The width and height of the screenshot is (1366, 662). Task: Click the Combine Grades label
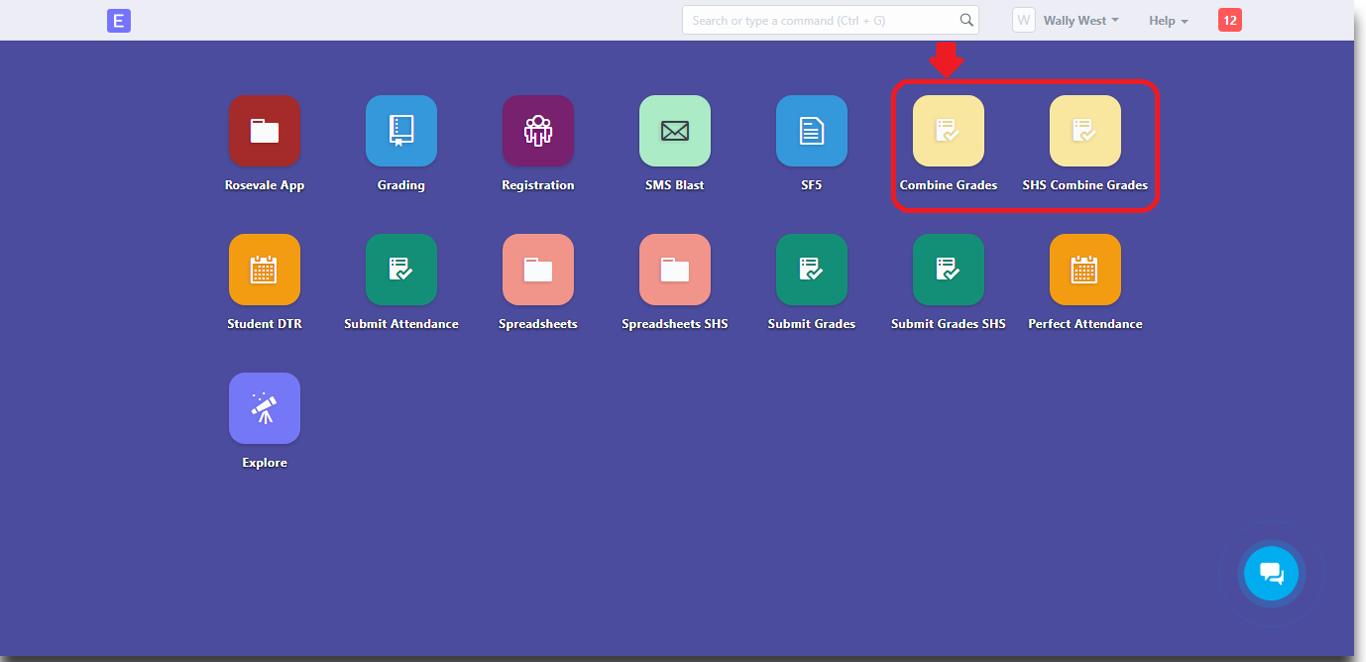[x=949, y=185]
